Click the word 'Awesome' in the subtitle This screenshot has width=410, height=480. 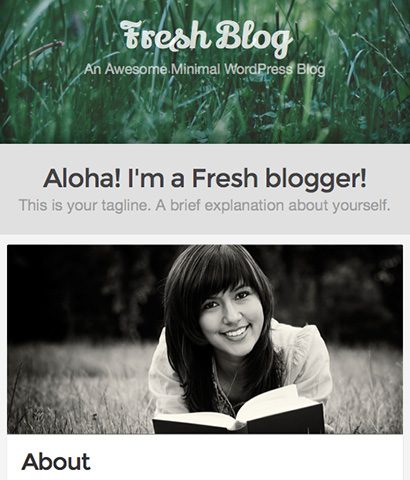point(136,69)
